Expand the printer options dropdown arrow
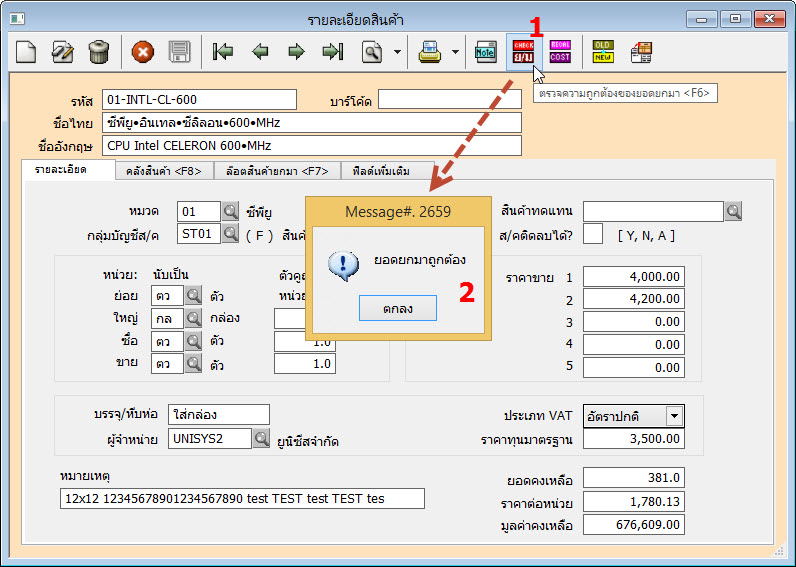 click(x=456, y=51)
